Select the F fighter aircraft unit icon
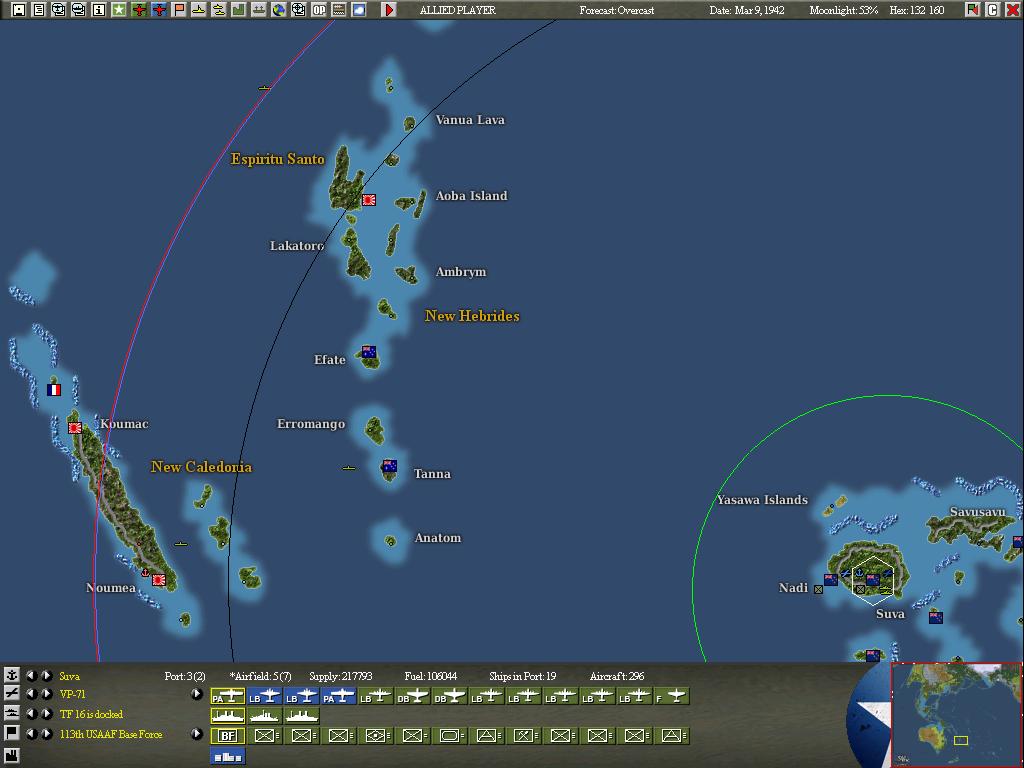Viewport: 1024px width, 768px height. pyautogui.click(x=671, y=696)
